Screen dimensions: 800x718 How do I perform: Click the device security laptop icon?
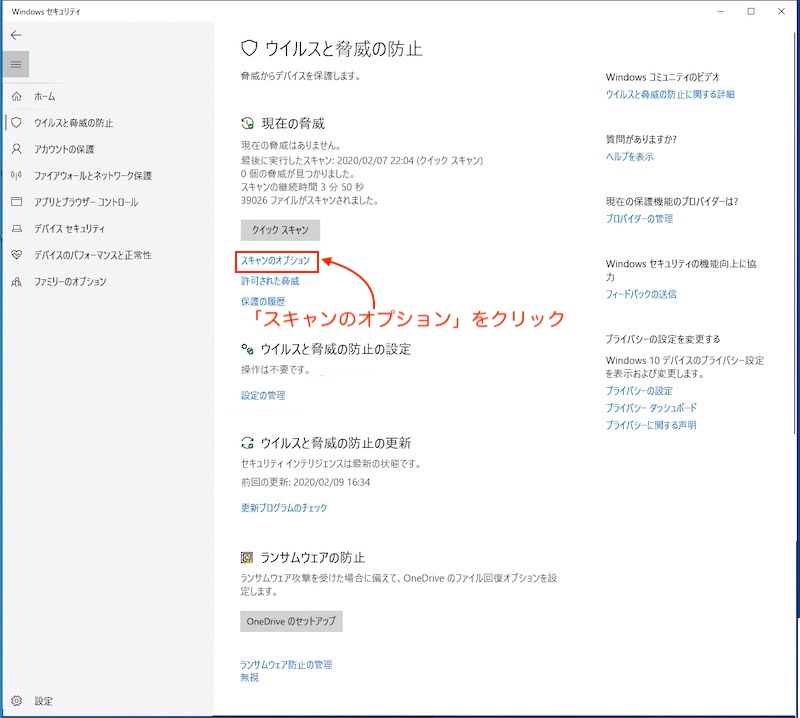coord(17,229)
